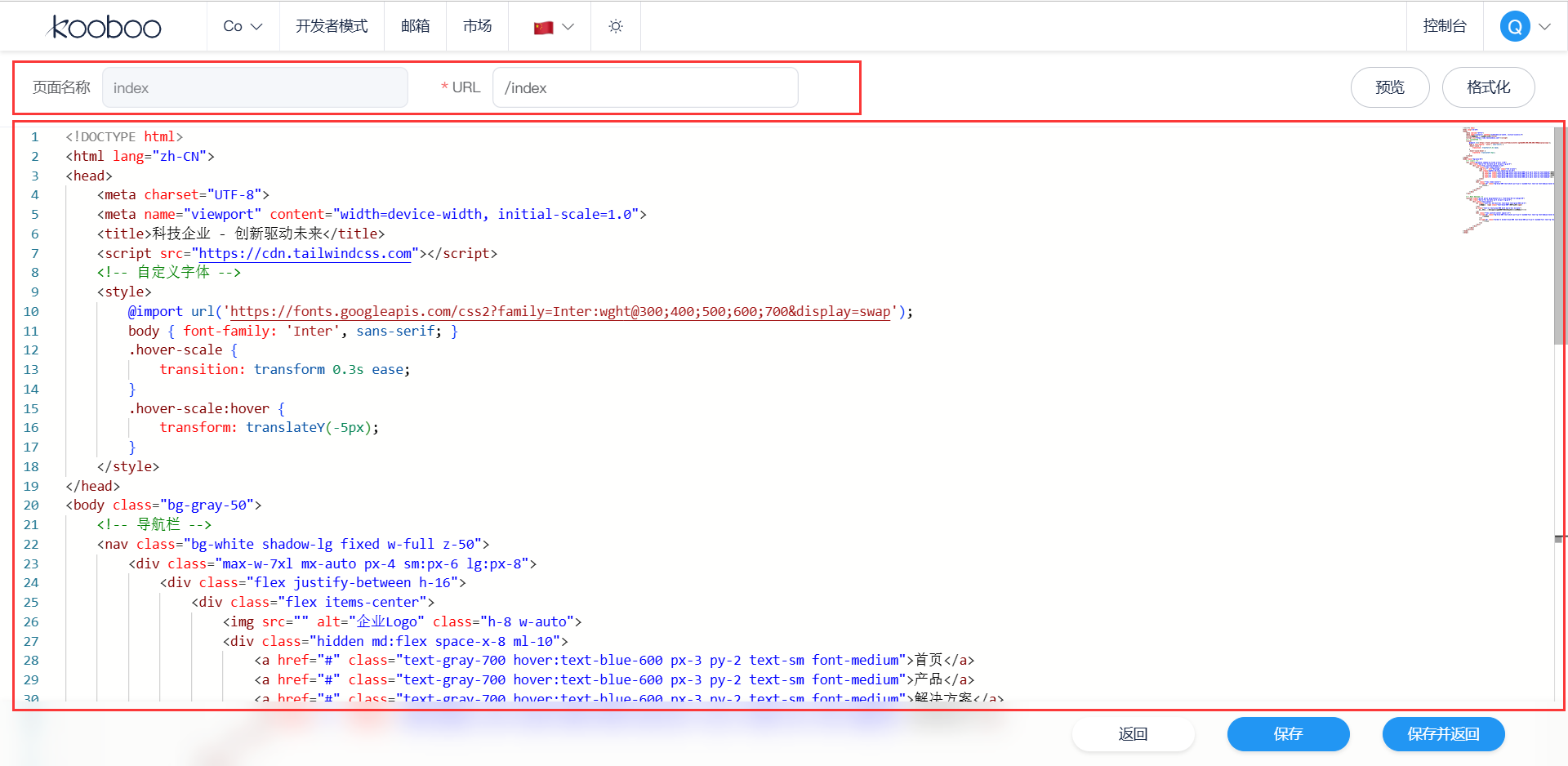Toggle light/dark theme sun icon
The width and height of the screenshot is (1568, 766).
(616, 26)
